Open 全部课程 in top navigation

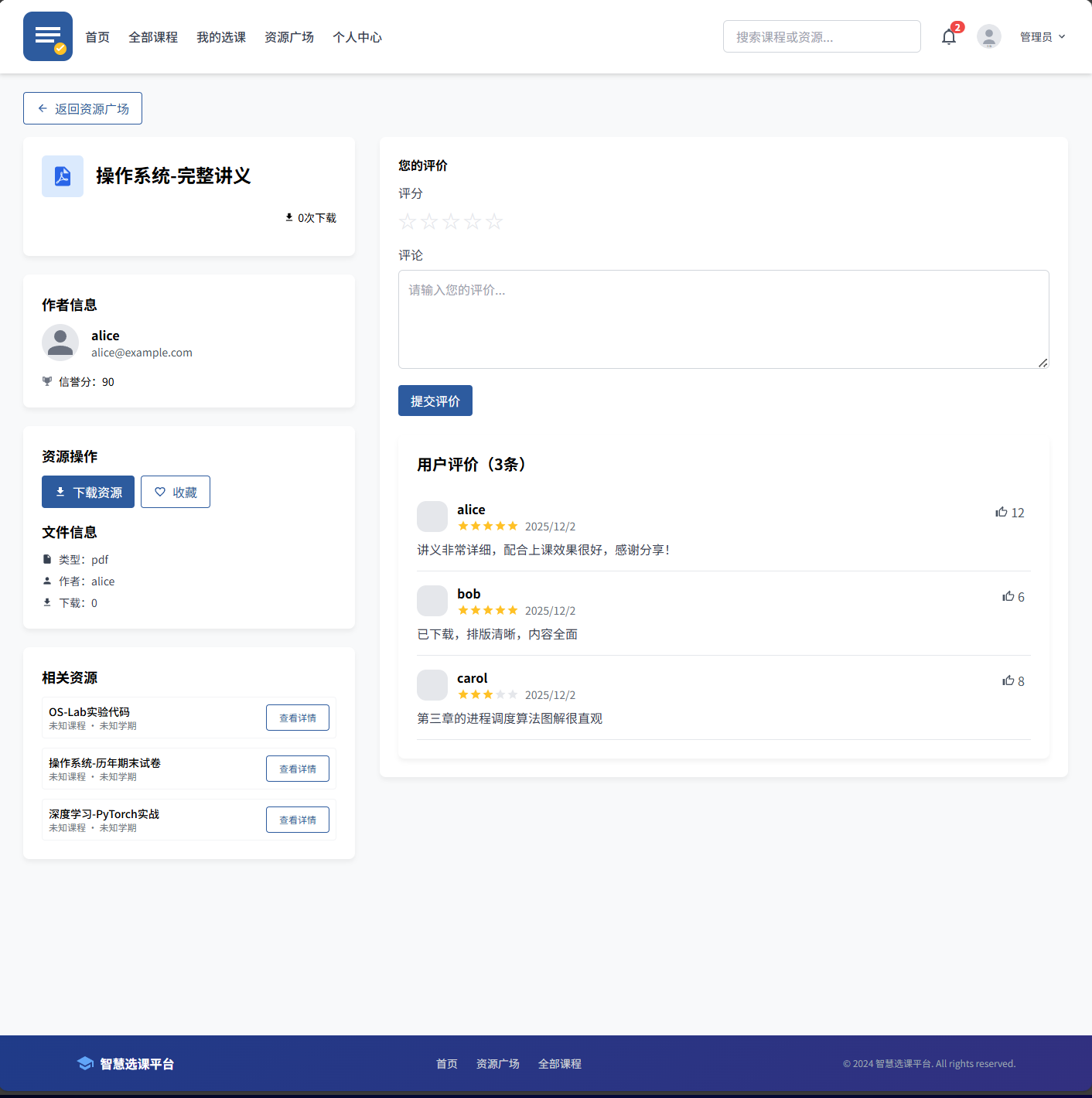(153, 37)
